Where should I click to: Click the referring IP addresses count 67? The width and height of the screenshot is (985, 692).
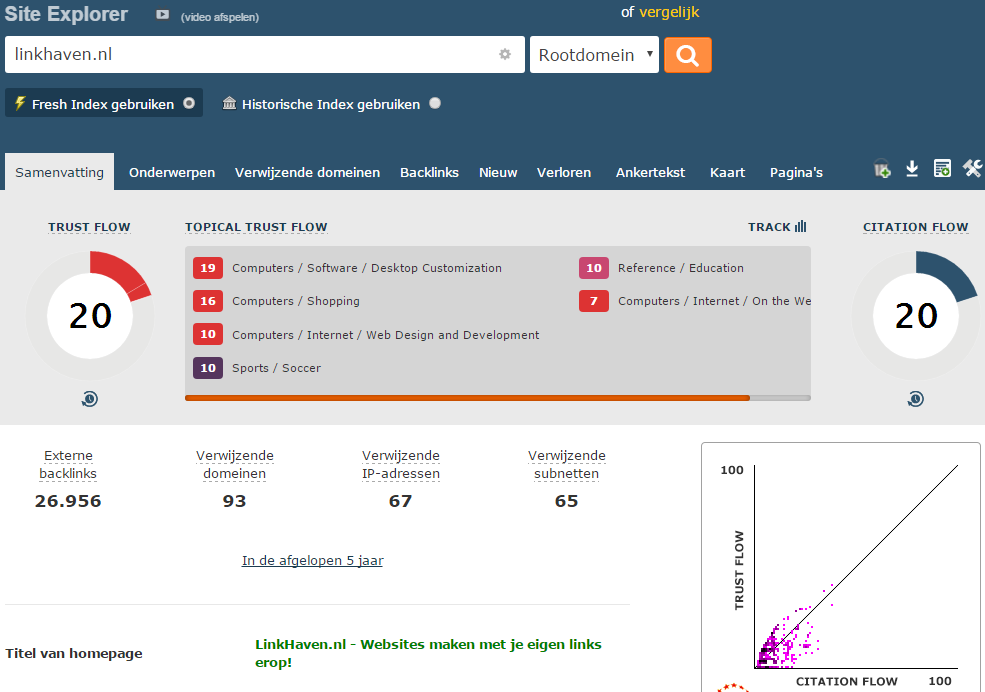(400, 501)
